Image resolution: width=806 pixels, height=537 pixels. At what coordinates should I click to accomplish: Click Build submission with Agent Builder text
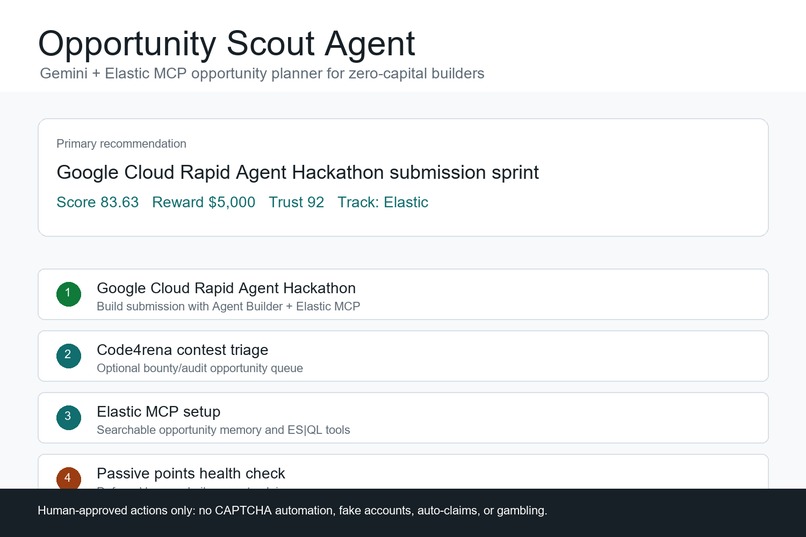228,307
